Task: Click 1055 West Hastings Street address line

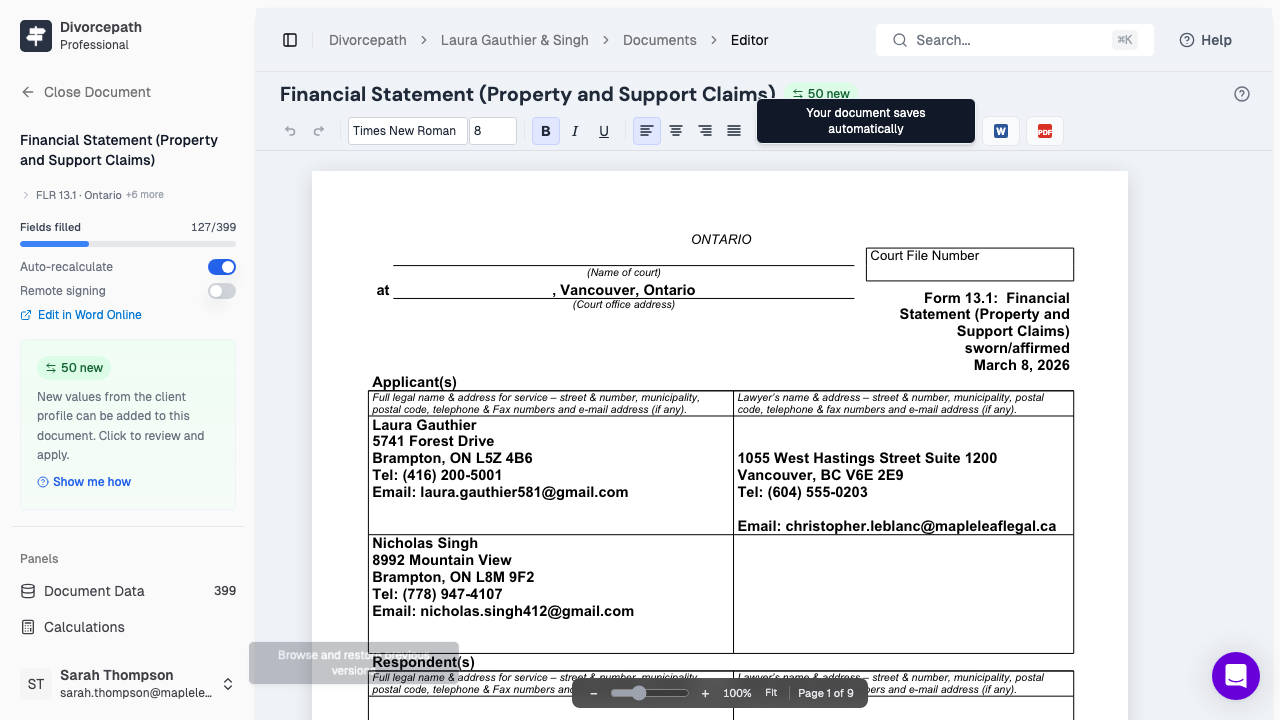Action: pos(867,458)
